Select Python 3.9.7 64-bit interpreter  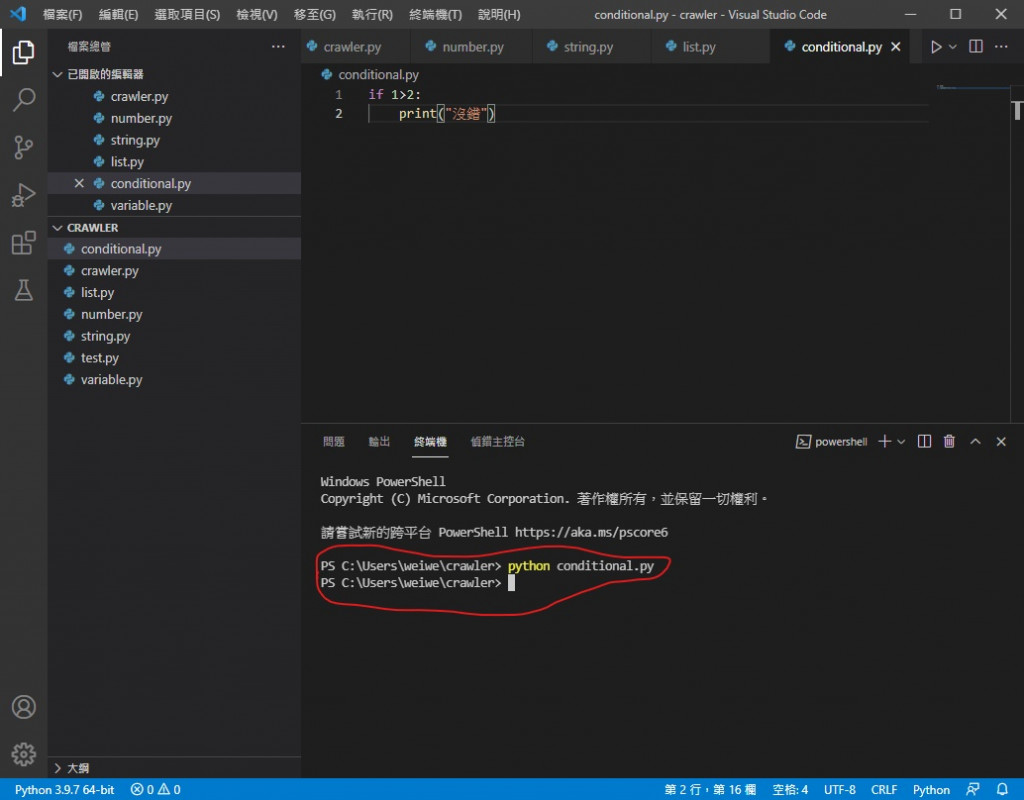click(x=64, y=790)
